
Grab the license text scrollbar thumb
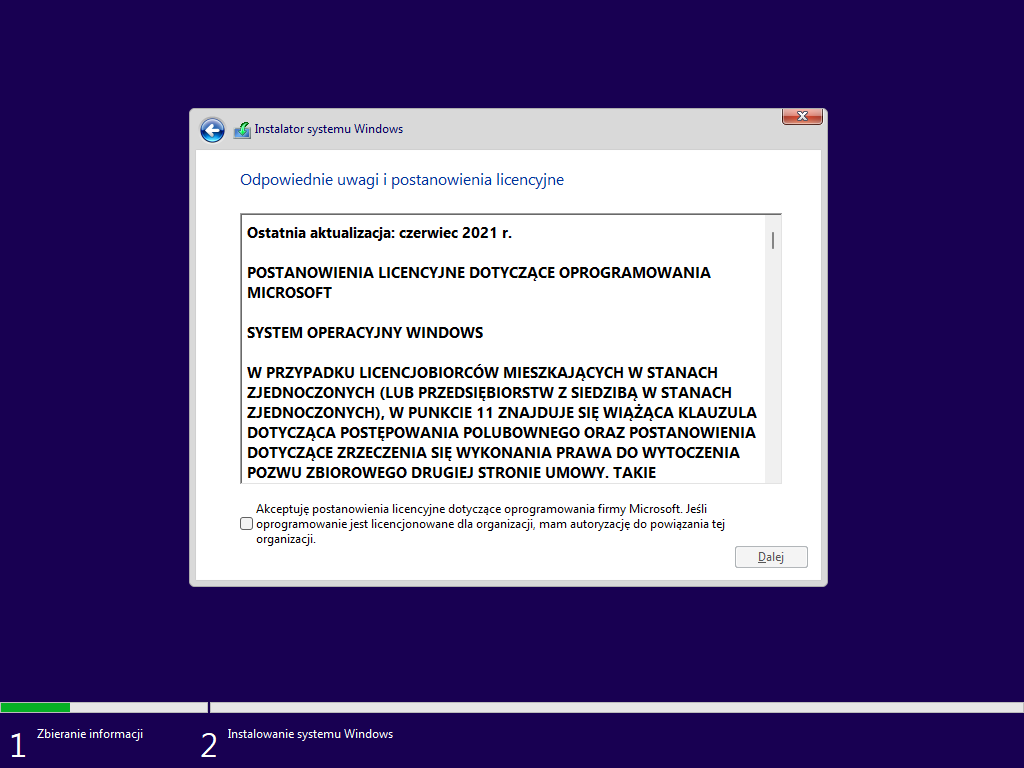coord(773,240)
